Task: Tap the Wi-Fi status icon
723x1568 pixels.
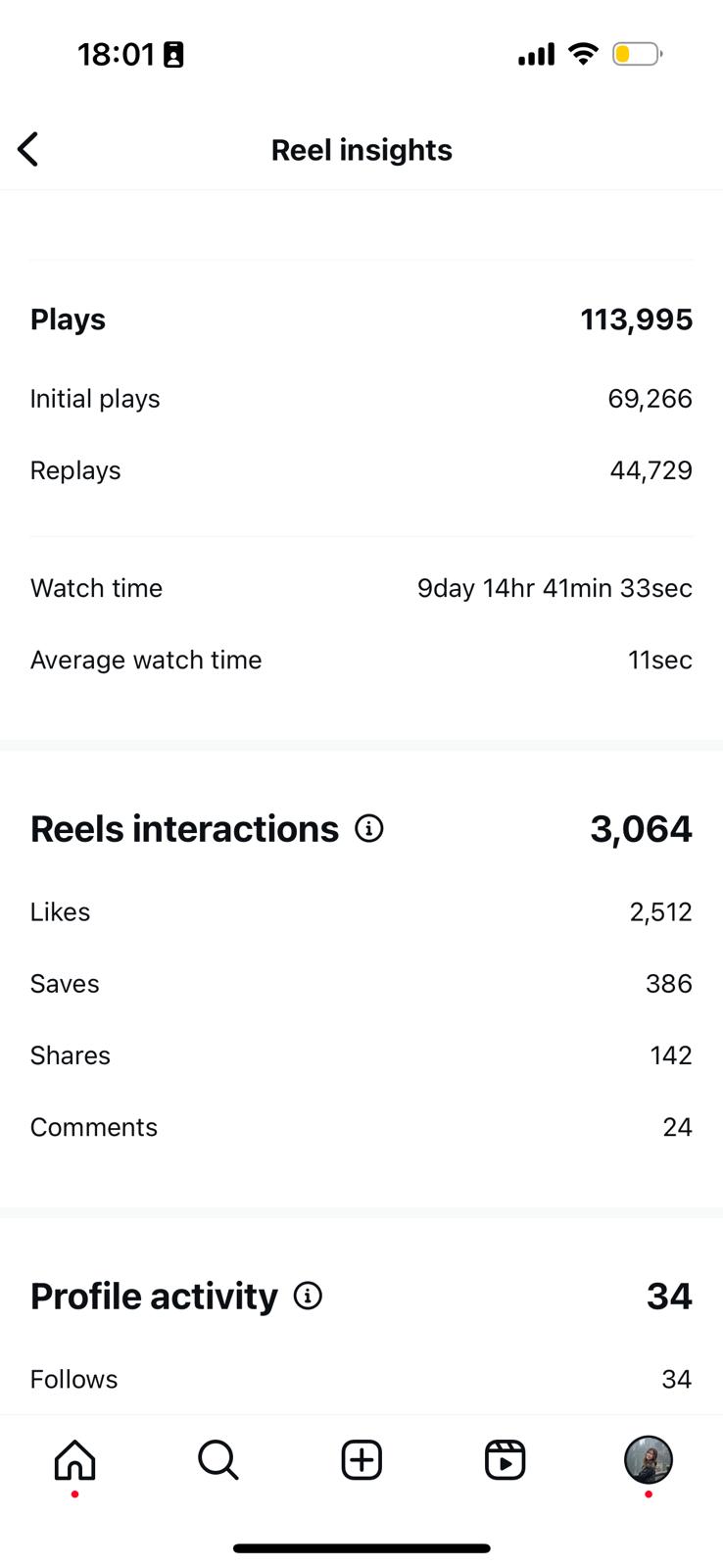Action: 583,54
